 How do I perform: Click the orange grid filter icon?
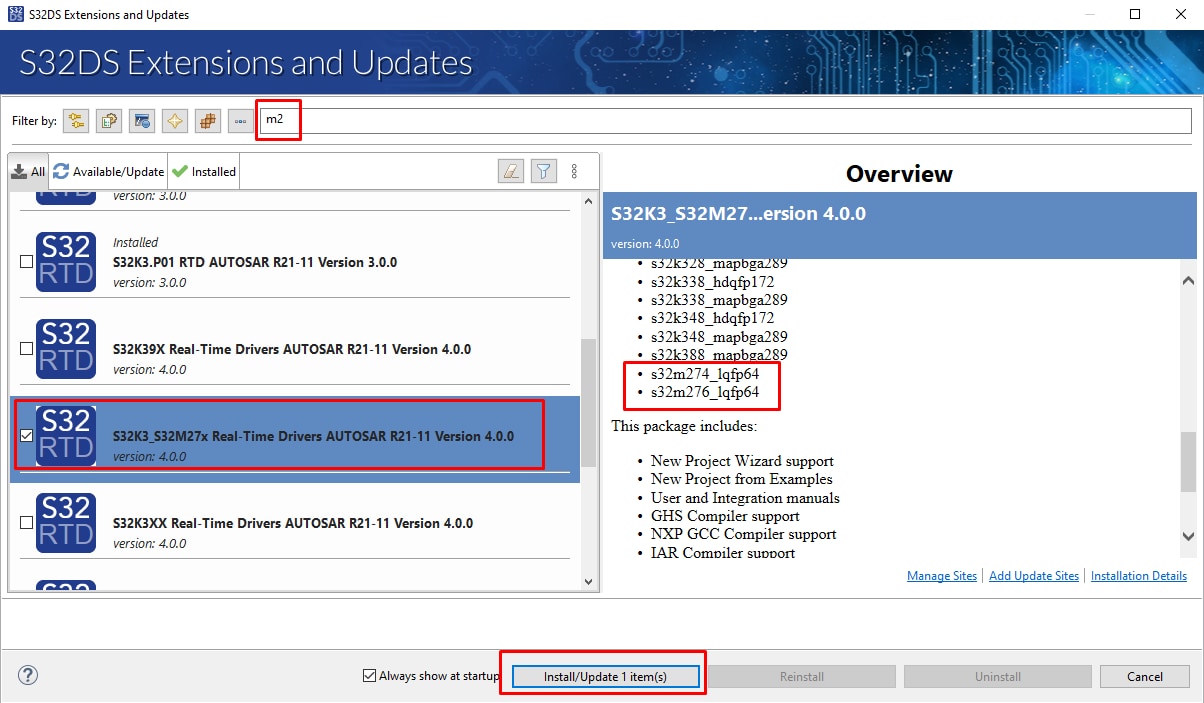[208, 121]
